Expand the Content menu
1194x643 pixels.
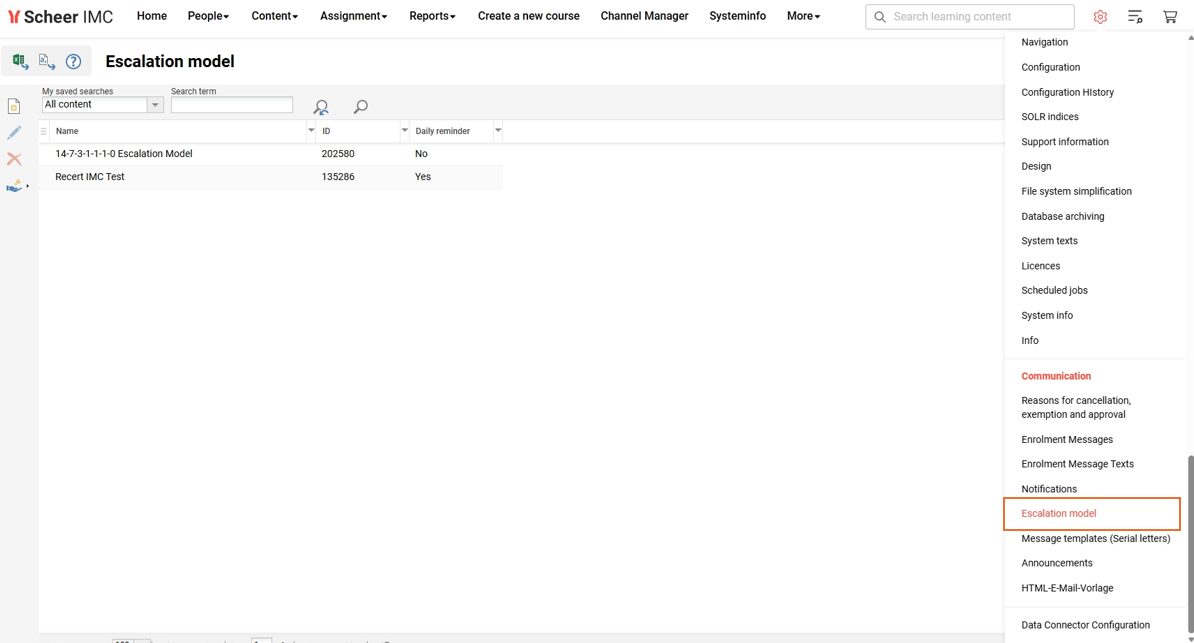tap(275, 16)
